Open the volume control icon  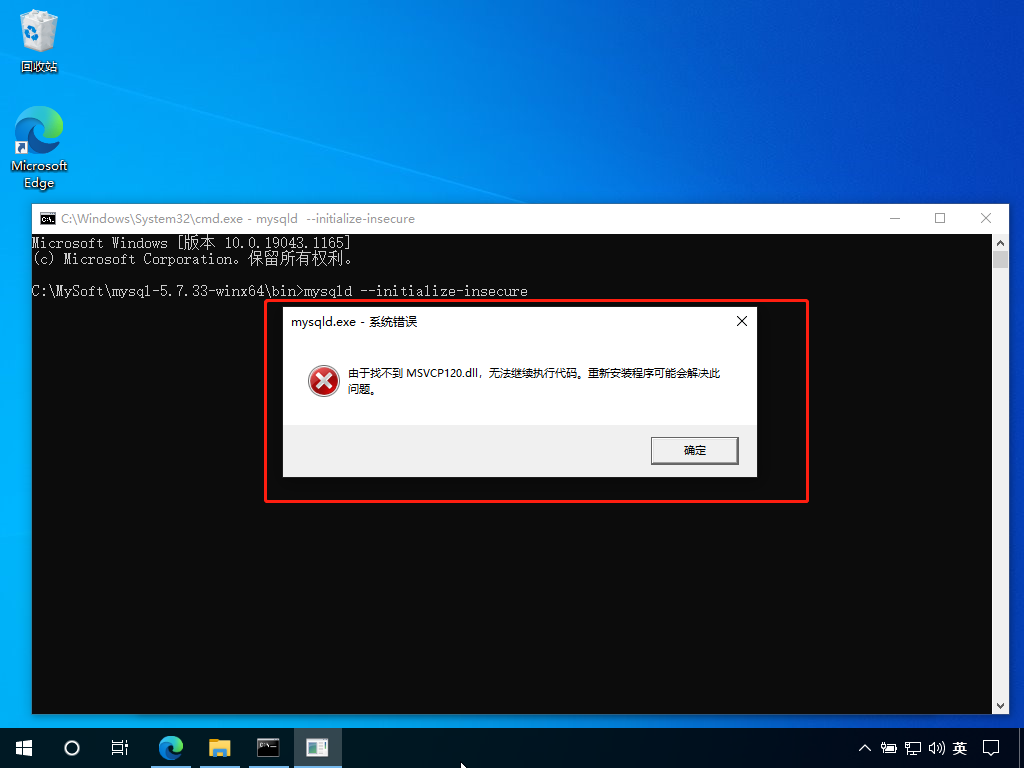(937, 747)
